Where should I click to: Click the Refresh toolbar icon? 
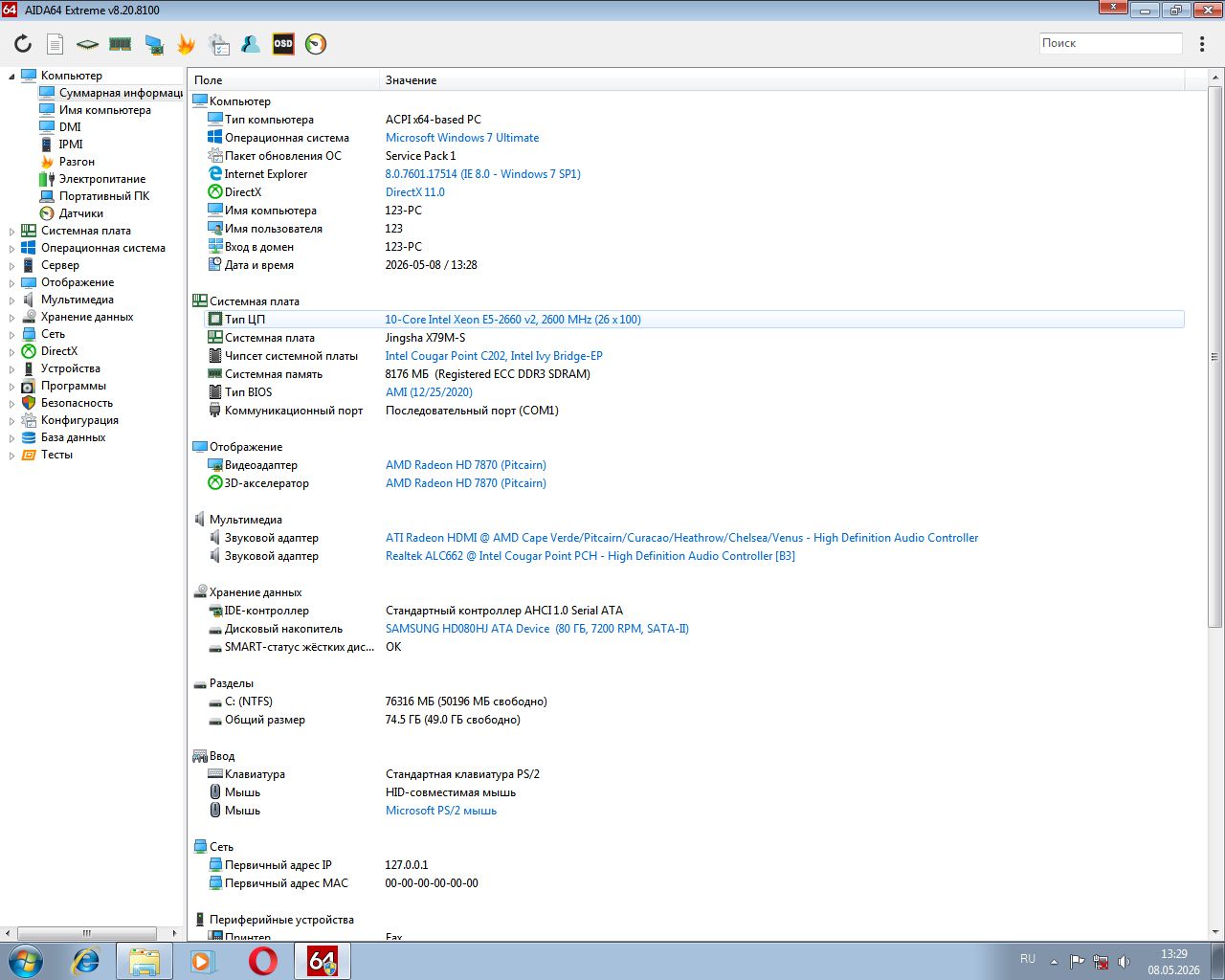[23, 44]
